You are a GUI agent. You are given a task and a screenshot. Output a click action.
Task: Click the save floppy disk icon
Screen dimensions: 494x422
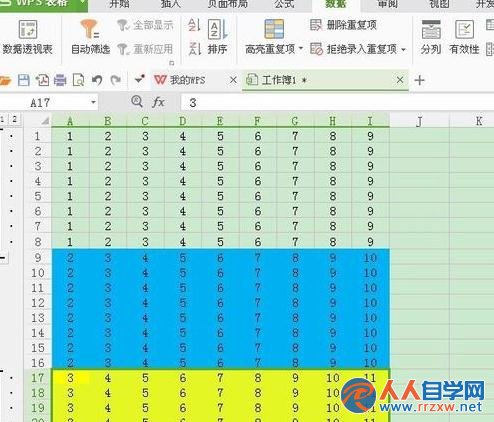(x=24, y=80)
